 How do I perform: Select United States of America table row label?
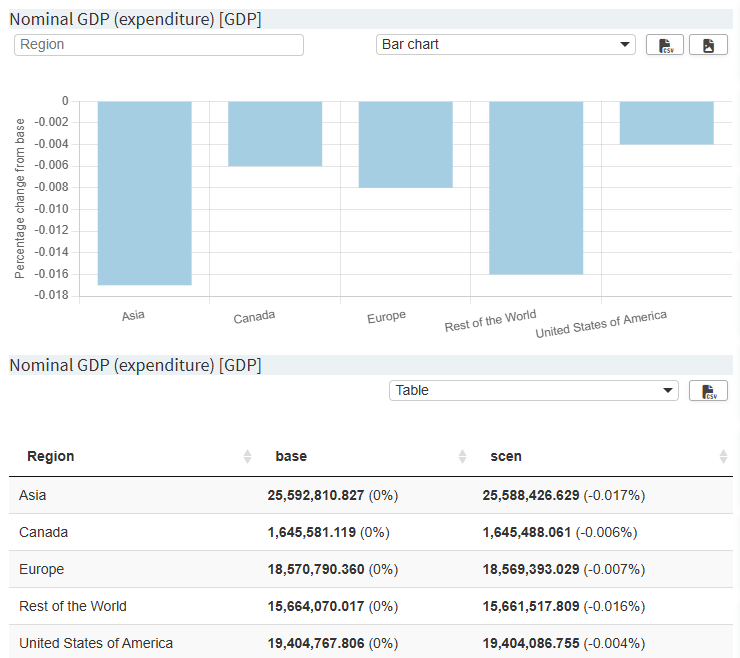[x=96, y=643]
